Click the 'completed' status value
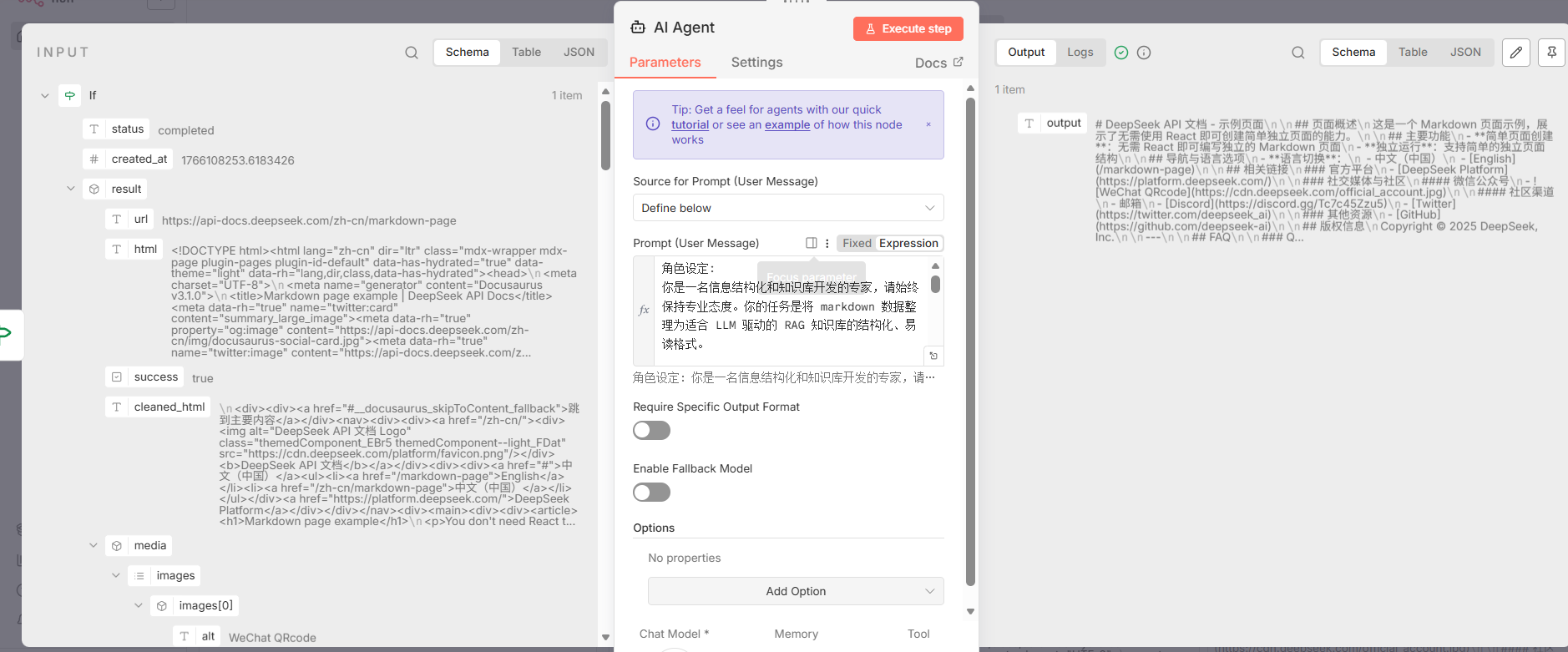 [x=186, y=130]
